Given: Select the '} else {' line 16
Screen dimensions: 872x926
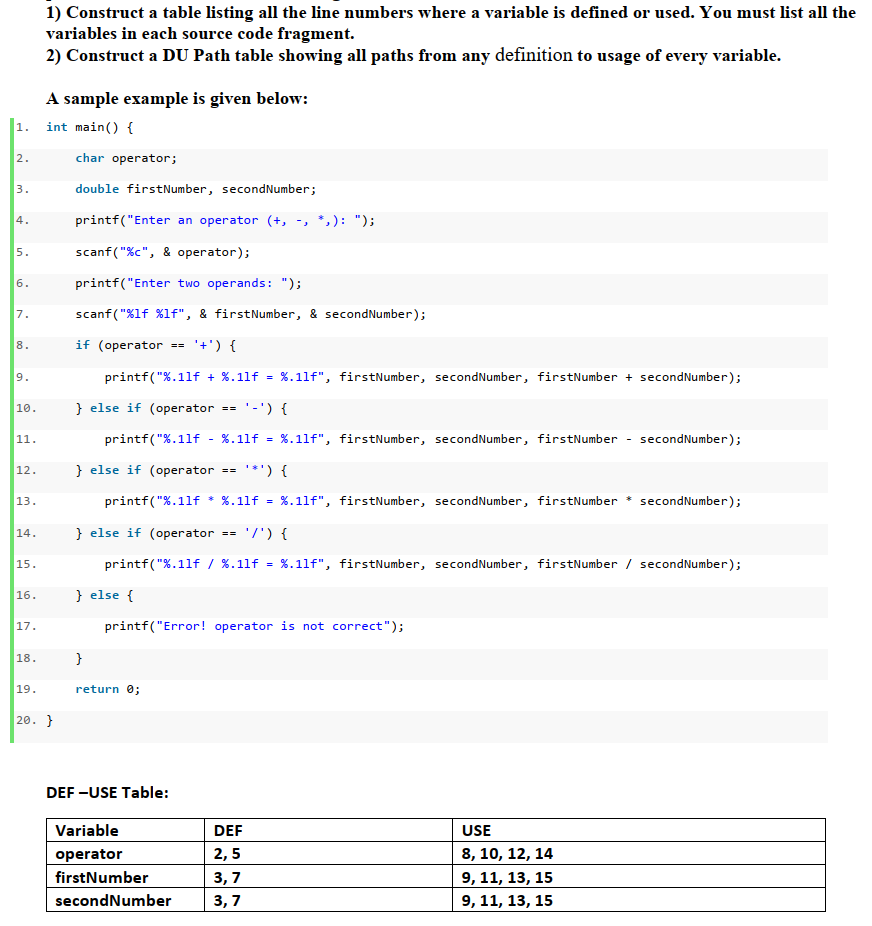Looking at the screenshot, I should click(x=104, y=595).
